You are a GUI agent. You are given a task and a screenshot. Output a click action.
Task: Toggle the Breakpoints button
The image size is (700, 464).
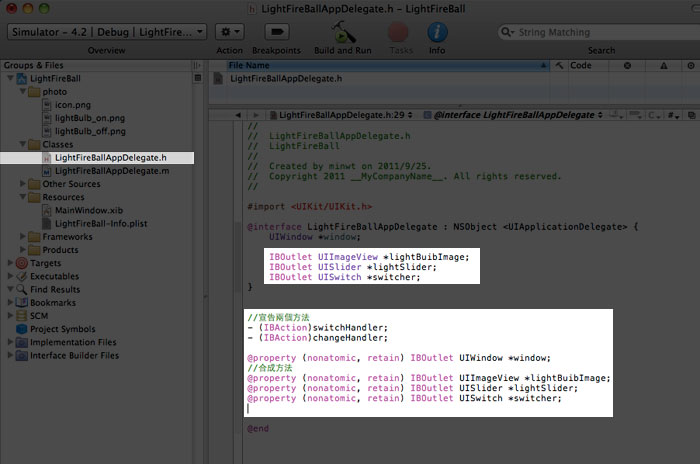click(277, 32)
